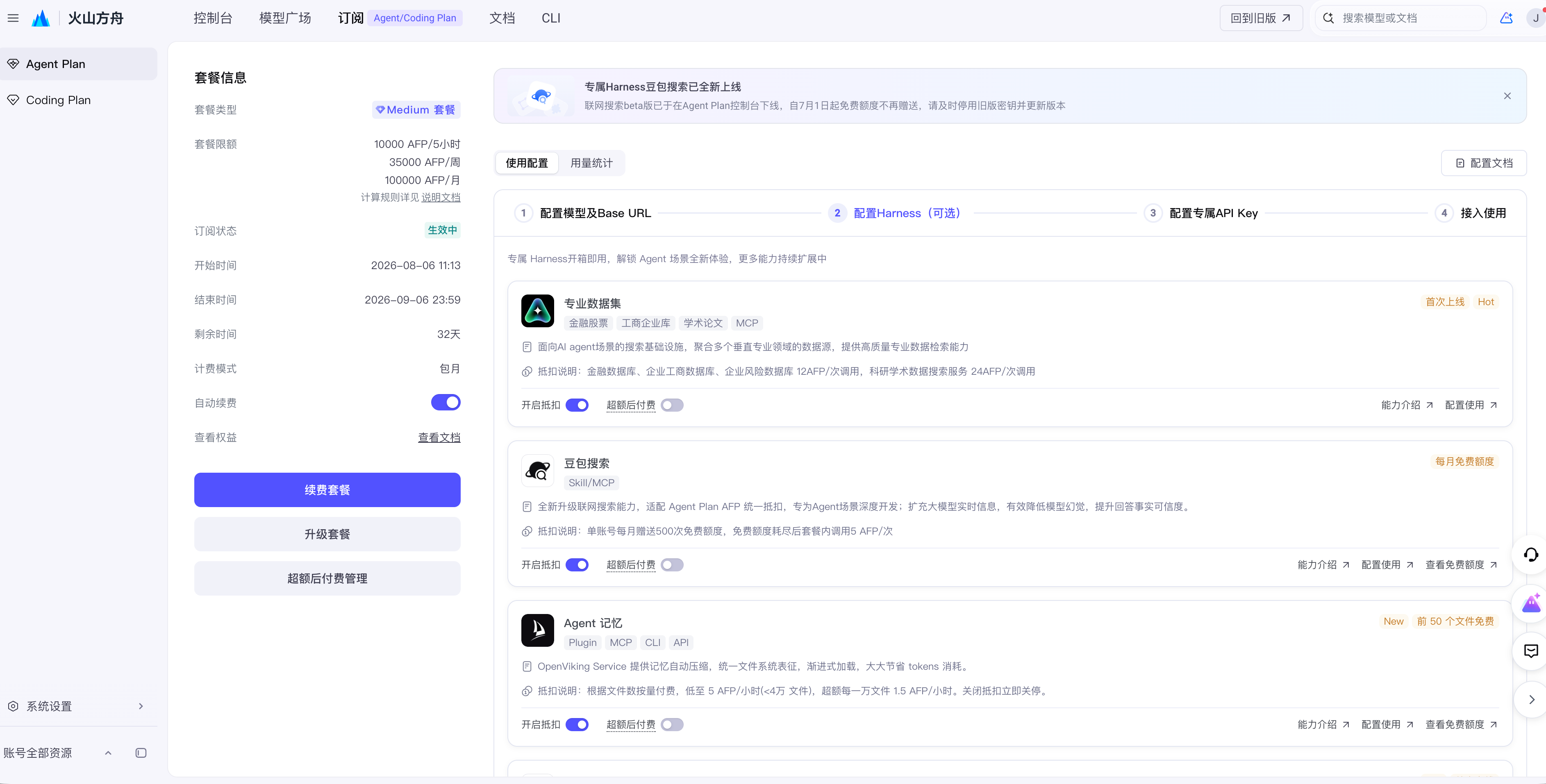Image resolution: width=1546 pixels, height=784 pixels.
Task: Expand the 系统设置 chevron
Action: 141,706
